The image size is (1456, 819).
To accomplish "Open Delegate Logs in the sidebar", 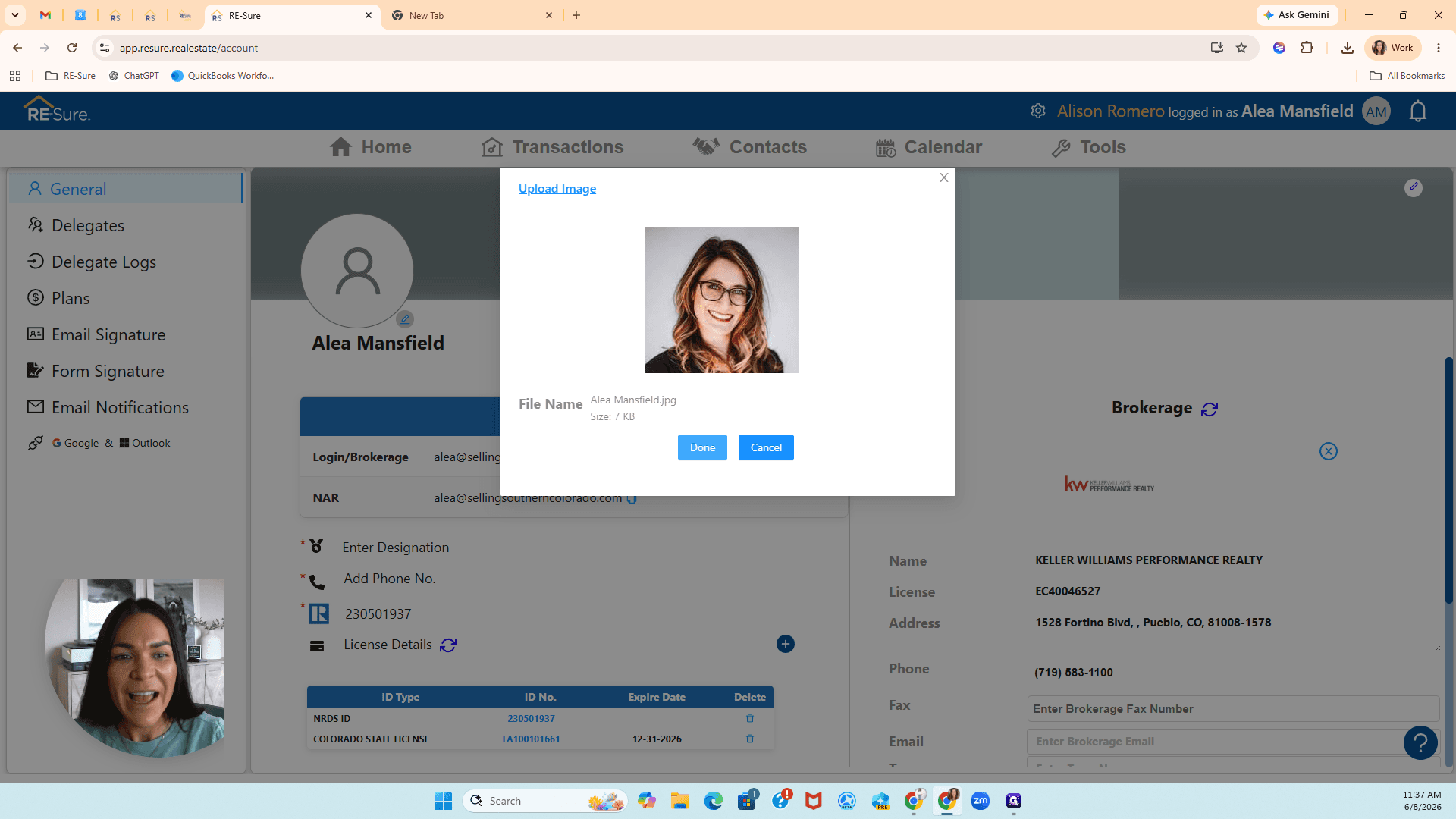I will click(126, 262).
